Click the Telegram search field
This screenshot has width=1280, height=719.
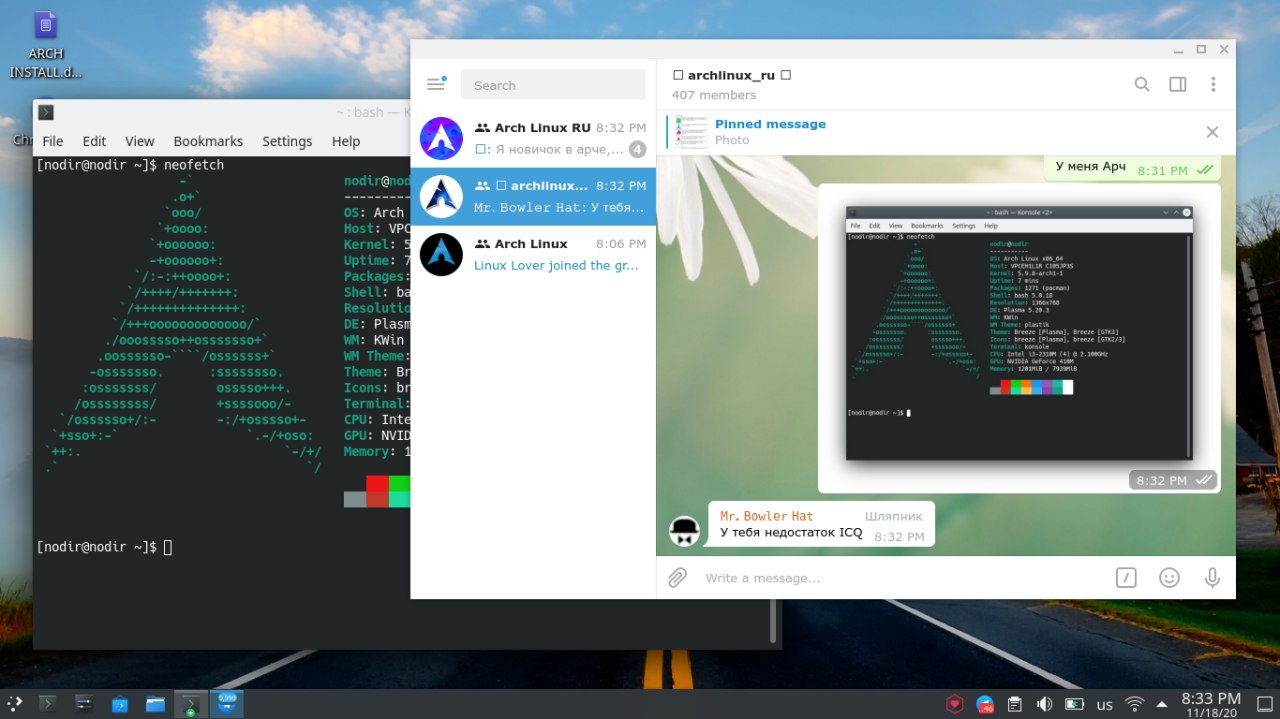tap(553, 85)
